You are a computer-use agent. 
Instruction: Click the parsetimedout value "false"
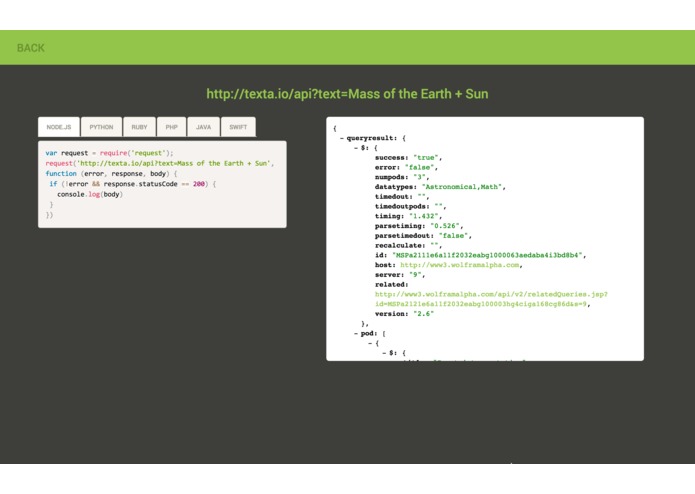point(453,236)
